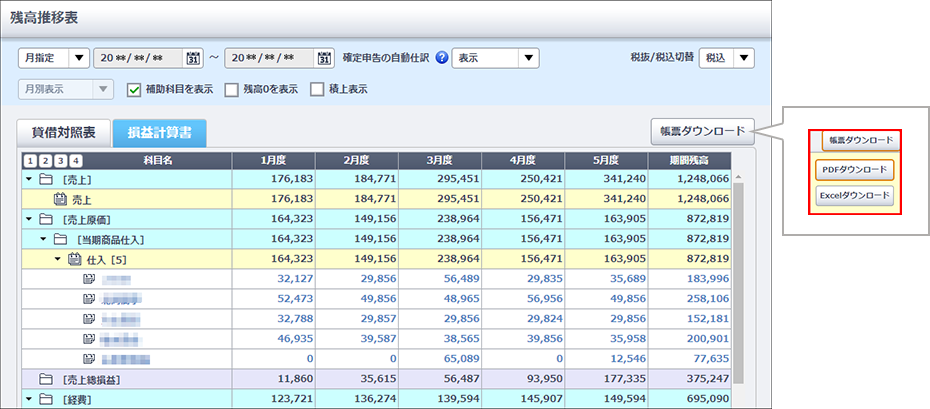Click sub-account icon in row with 32,127

point(89,279)
